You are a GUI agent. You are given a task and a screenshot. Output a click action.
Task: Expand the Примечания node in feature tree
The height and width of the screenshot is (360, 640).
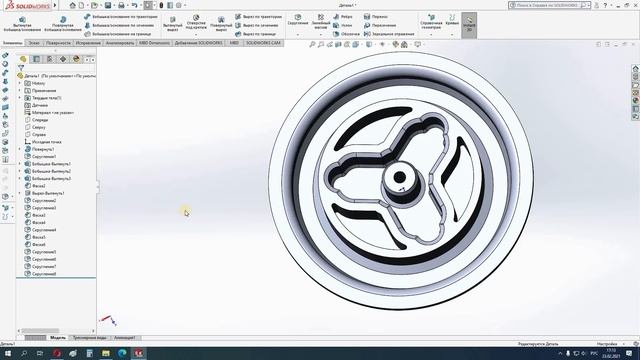[x=20, y=91]
